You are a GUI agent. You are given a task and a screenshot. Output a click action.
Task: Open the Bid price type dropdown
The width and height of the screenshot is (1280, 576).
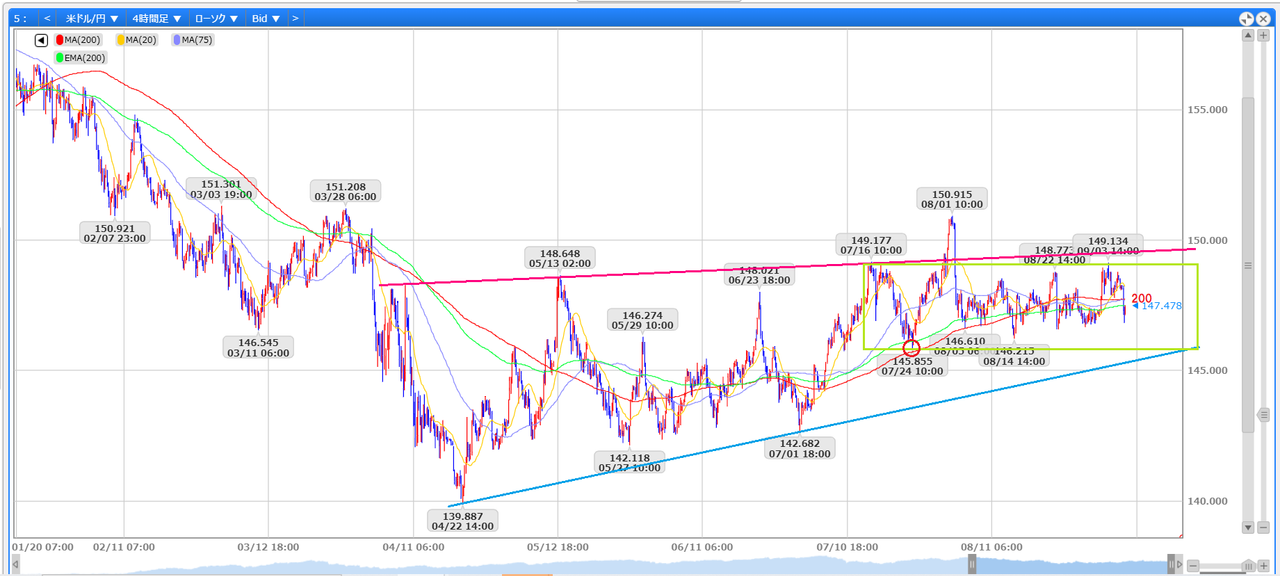265,18
